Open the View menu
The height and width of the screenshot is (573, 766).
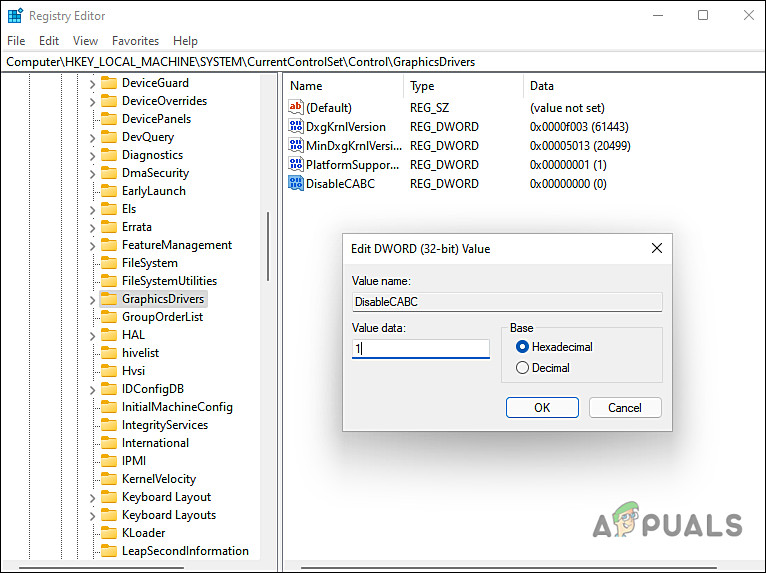(x=85, y=41)
